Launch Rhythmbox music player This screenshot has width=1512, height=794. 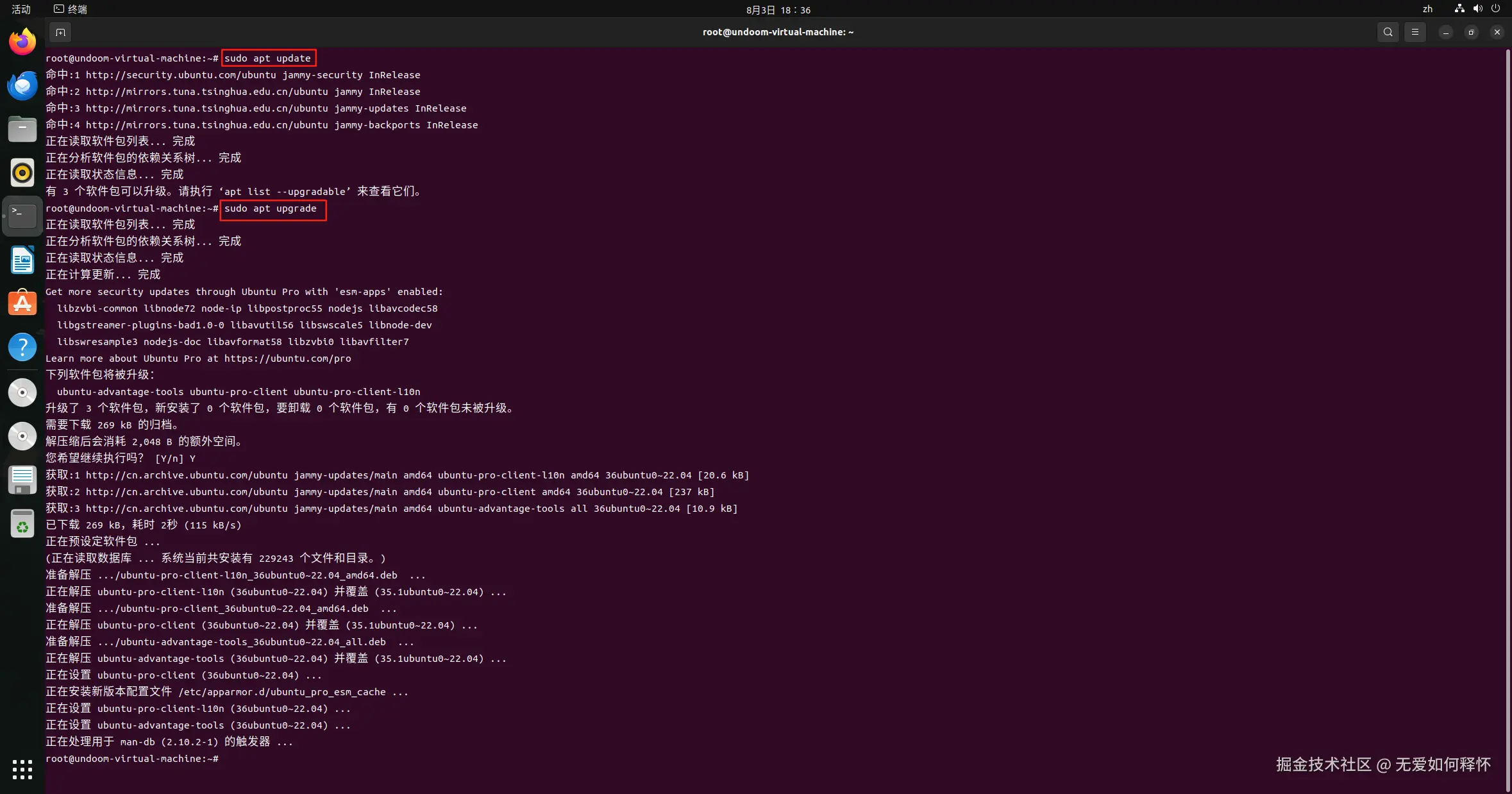[x=22, y=173]
